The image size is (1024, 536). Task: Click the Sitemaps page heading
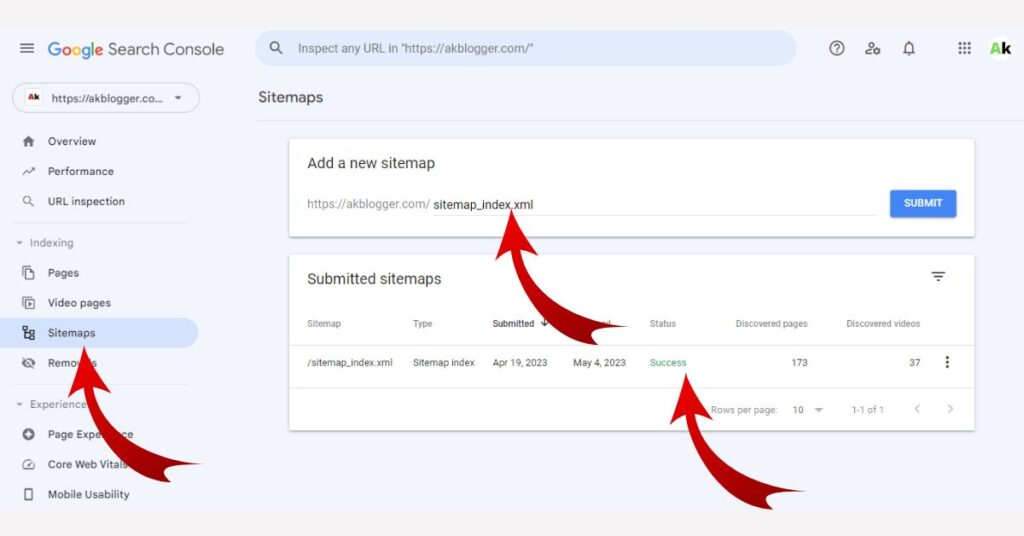291,97
